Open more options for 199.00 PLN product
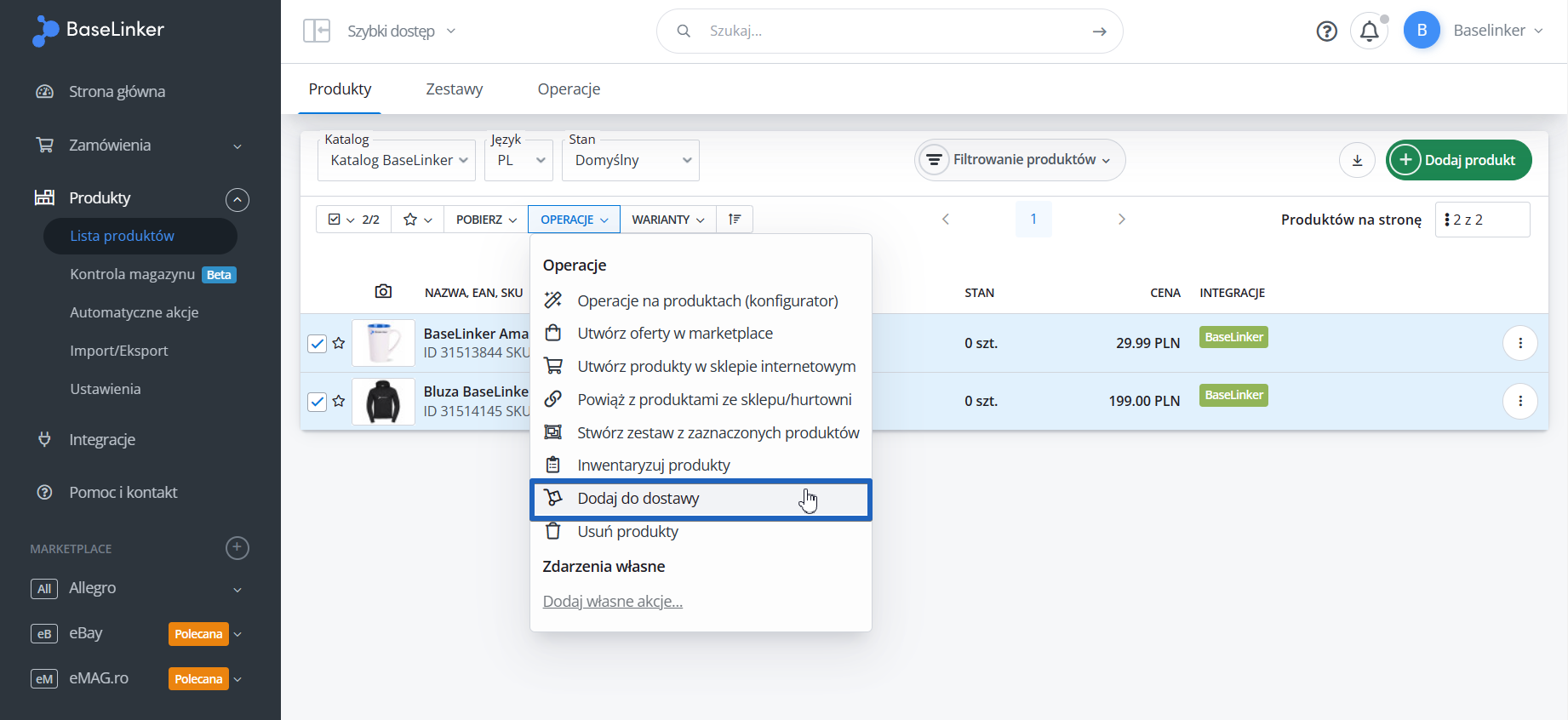The width and height of the screenshot is (1568, 720). (x=1520, y=401)
